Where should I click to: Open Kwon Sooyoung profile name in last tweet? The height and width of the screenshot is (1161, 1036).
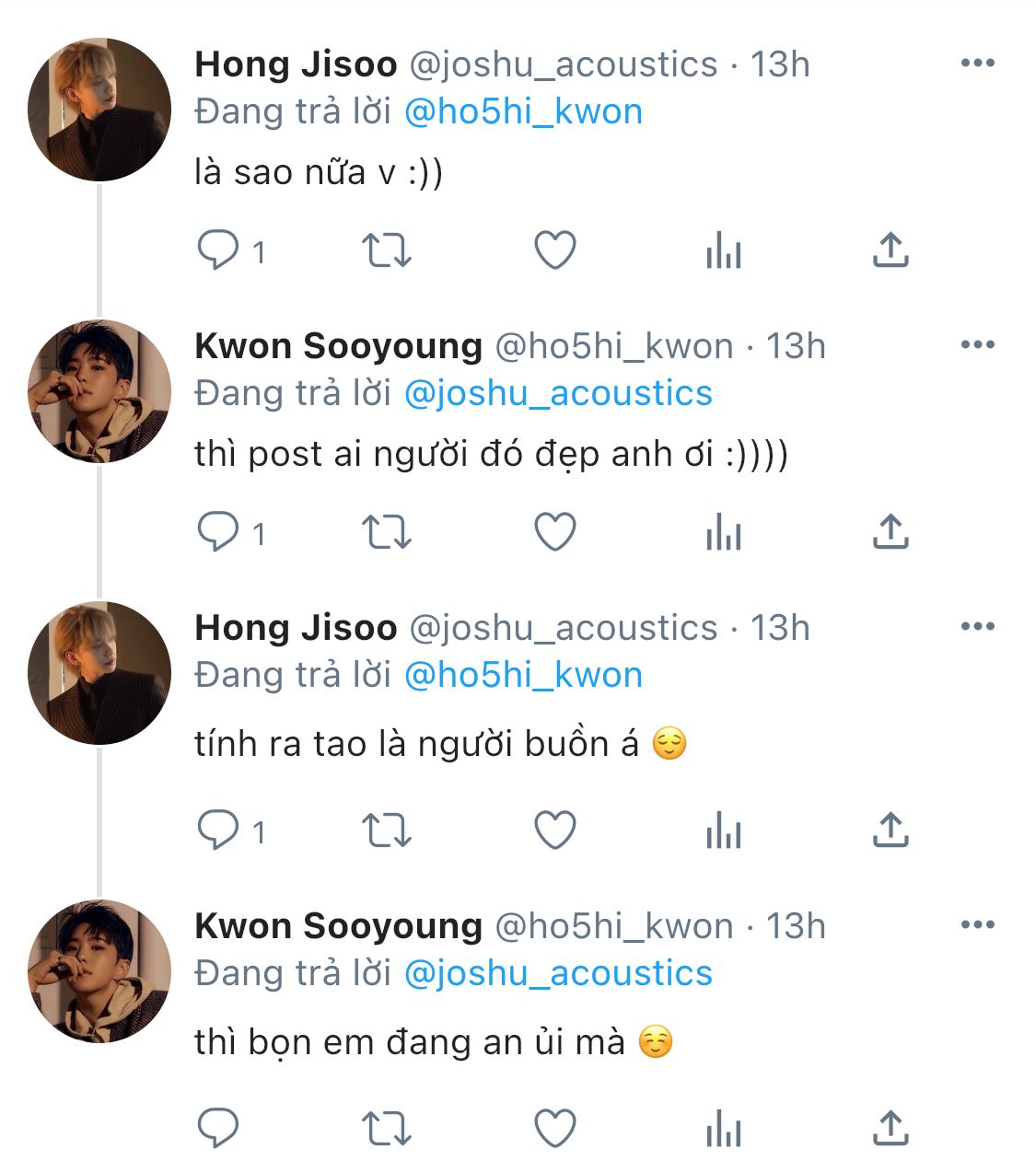coord(338,925)
